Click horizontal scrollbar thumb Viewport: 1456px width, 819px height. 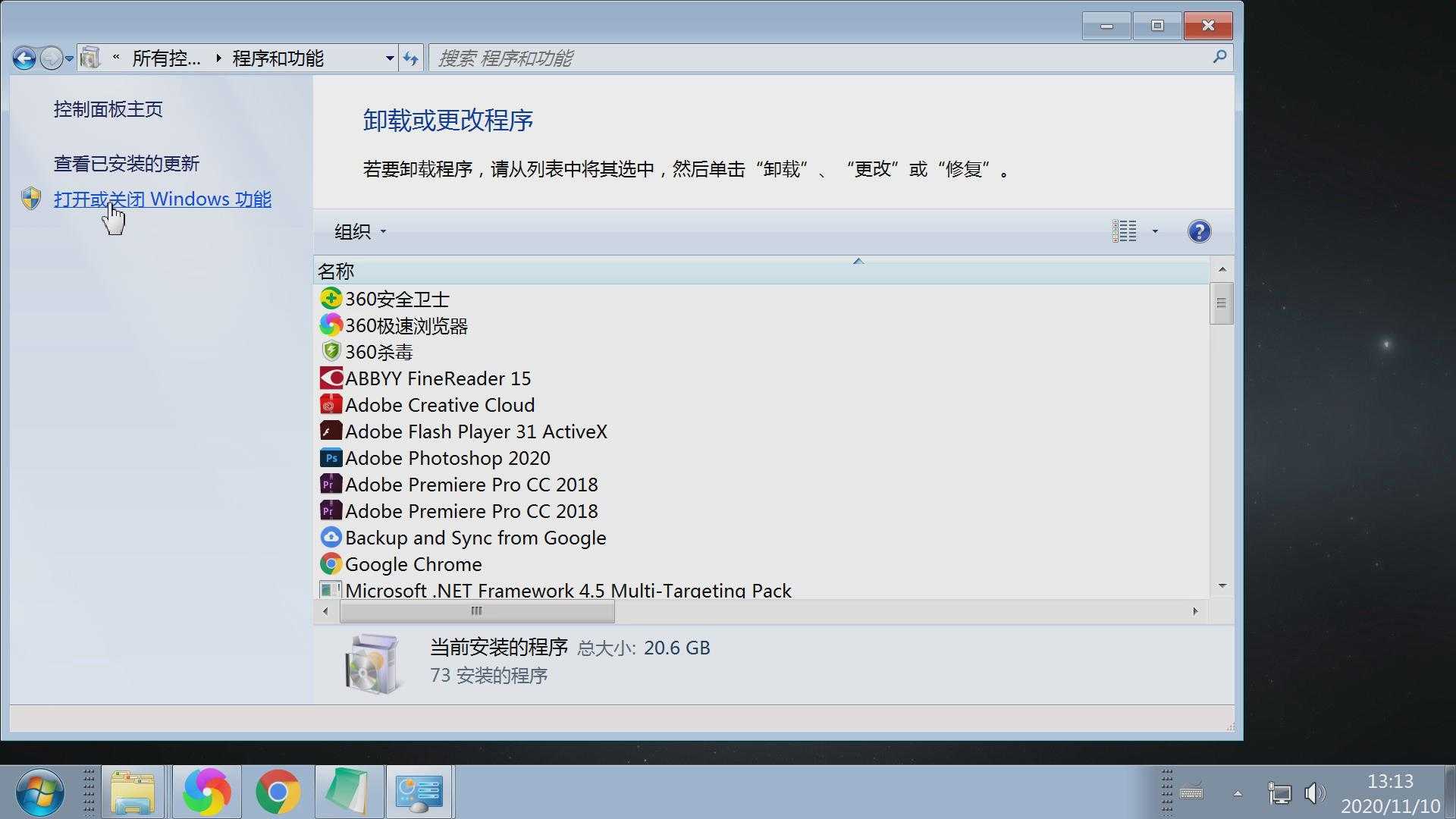click(477, 611)
